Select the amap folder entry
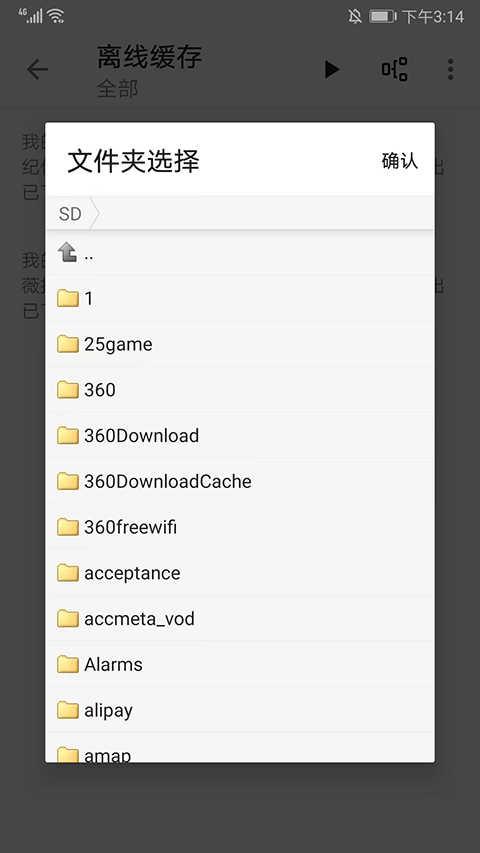The height and width of the screenshot is (853, 480). point(239,748)
